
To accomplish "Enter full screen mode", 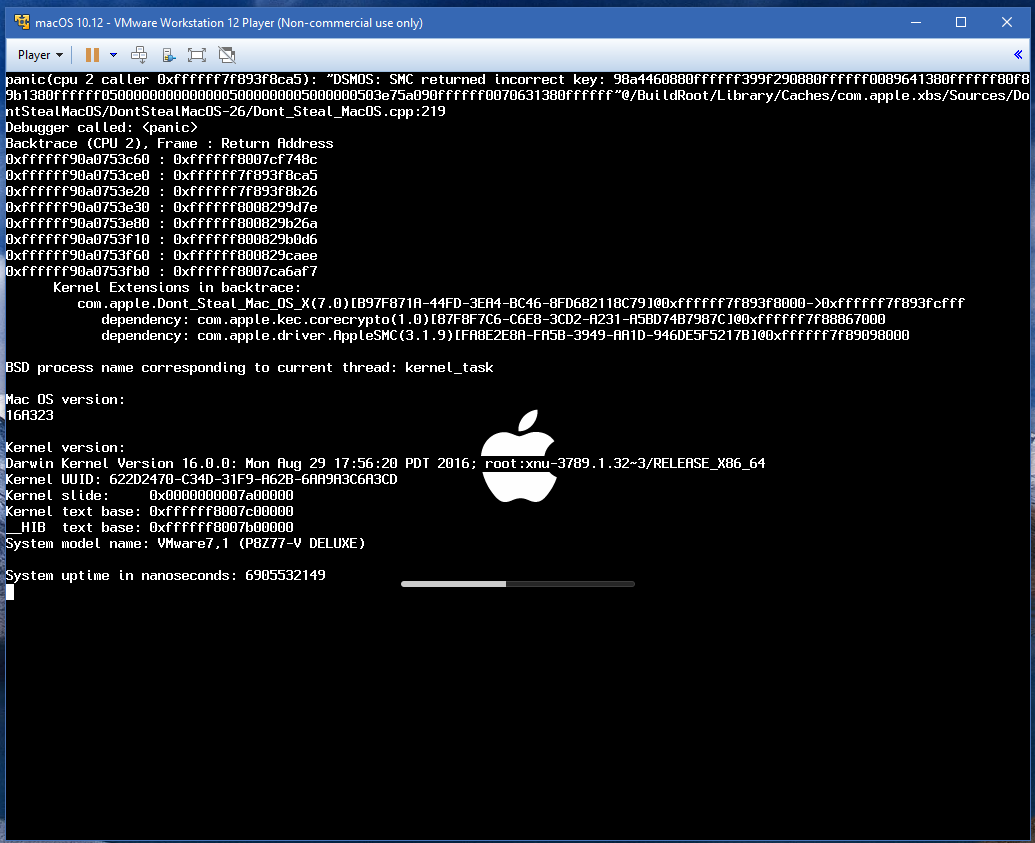I will (197, 55).
